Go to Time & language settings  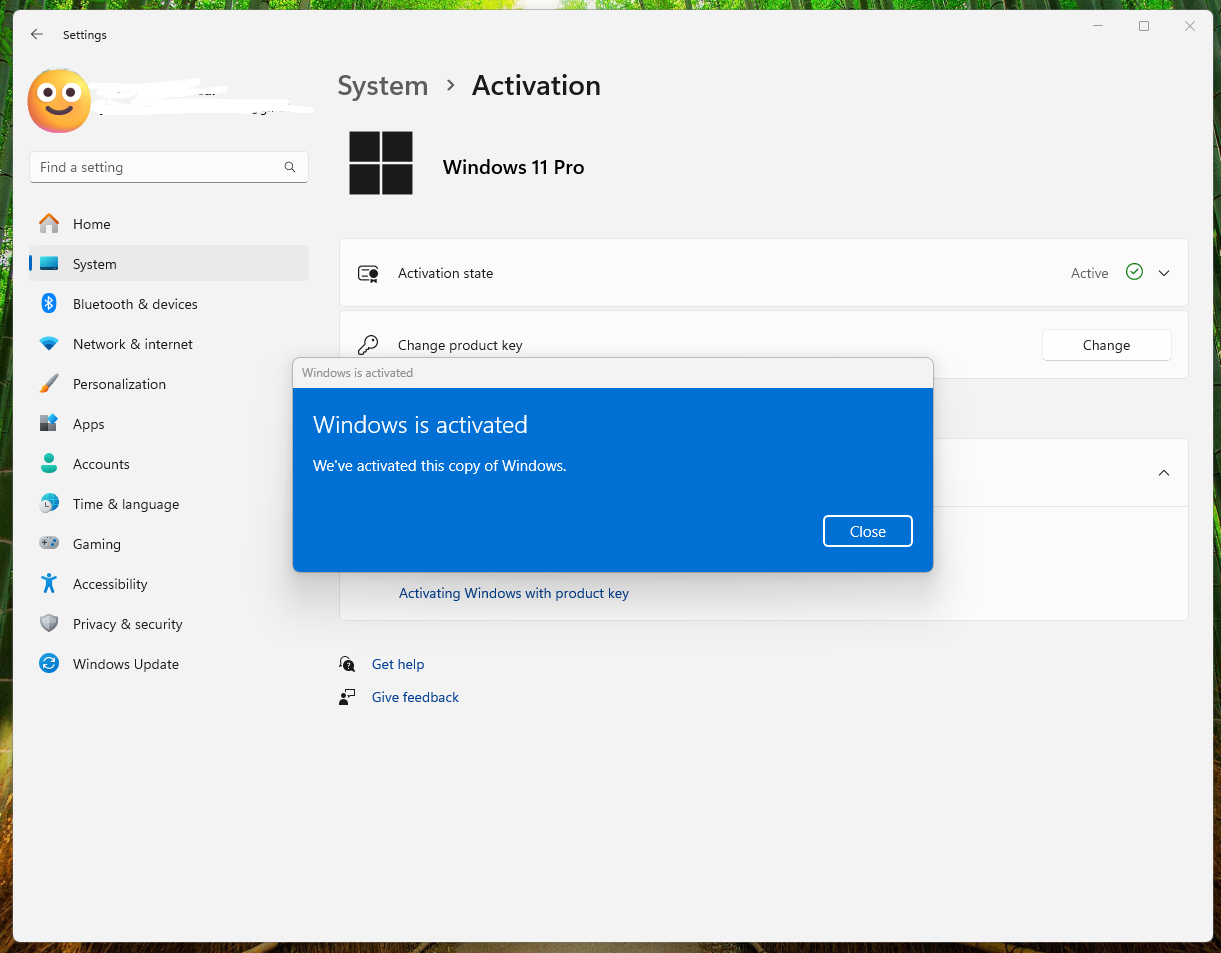pyautogui.click(x=125, y=504)
